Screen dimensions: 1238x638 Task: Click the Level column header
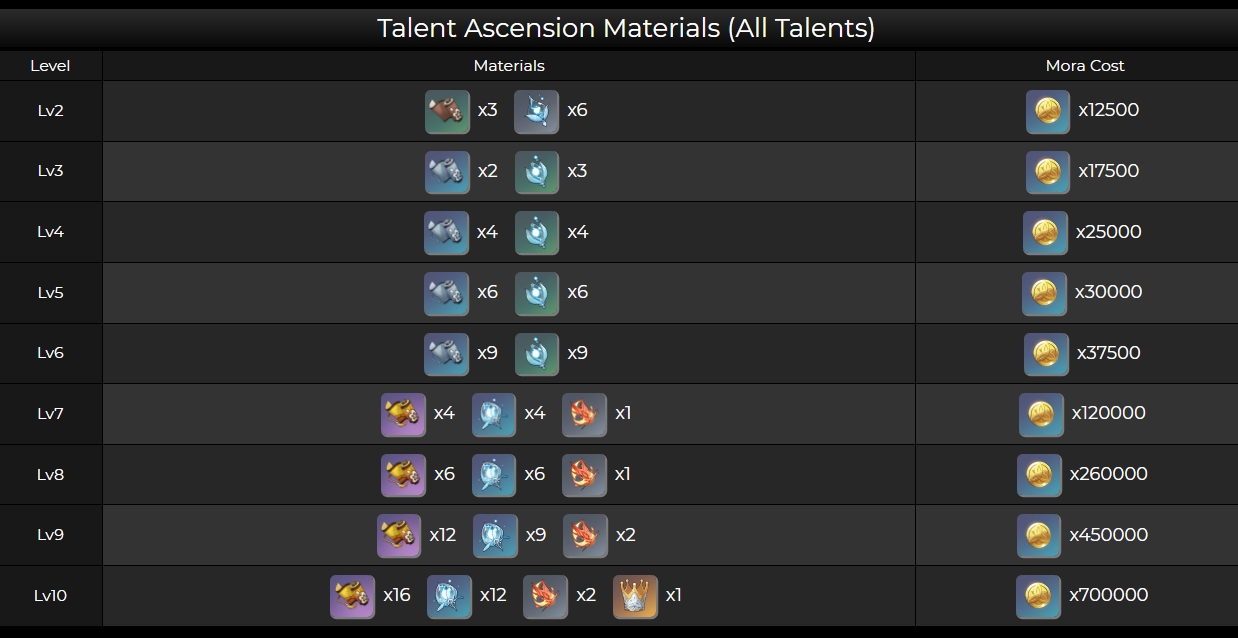pos(50,66)
